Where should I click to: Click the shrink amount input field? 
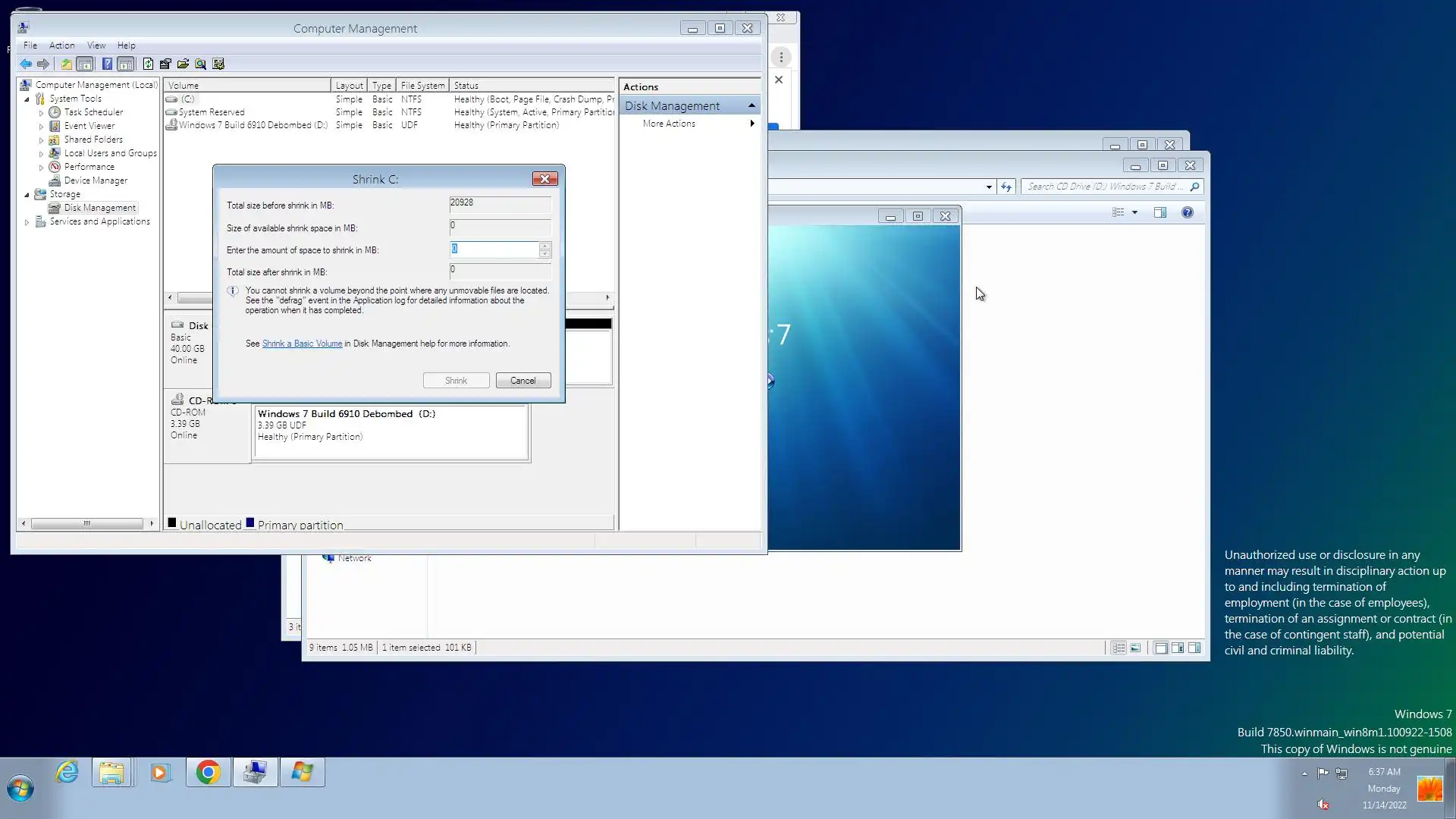(494, 249)
